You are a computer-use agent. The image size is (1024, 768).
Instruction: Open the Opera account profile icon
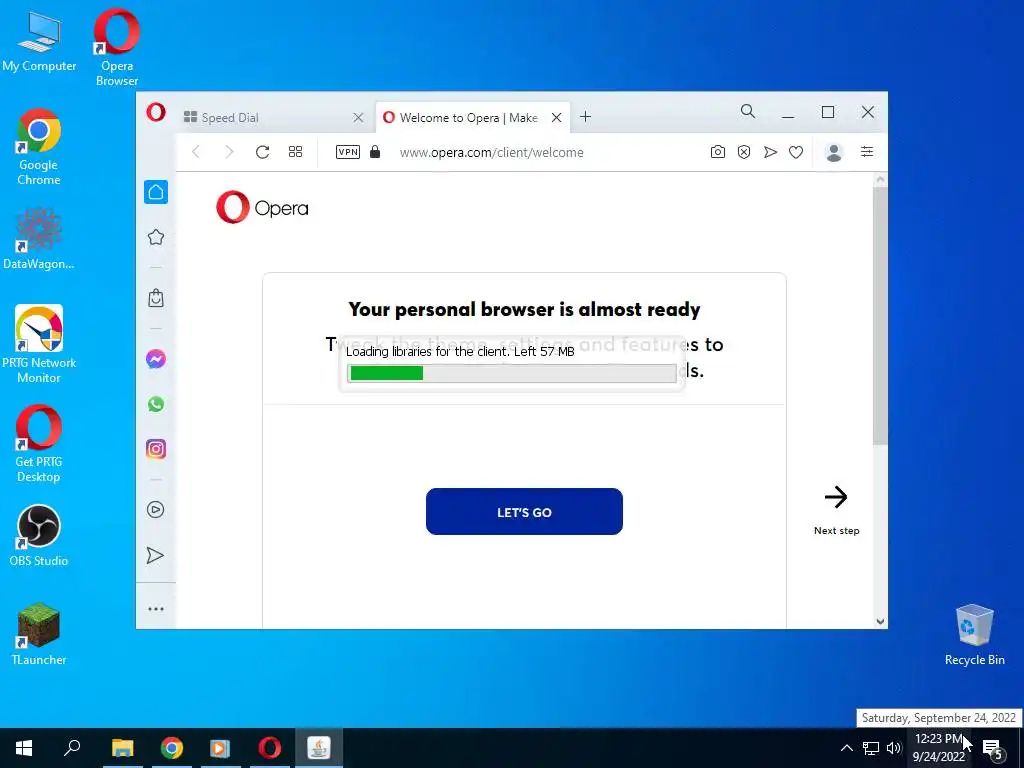point(834,152)
